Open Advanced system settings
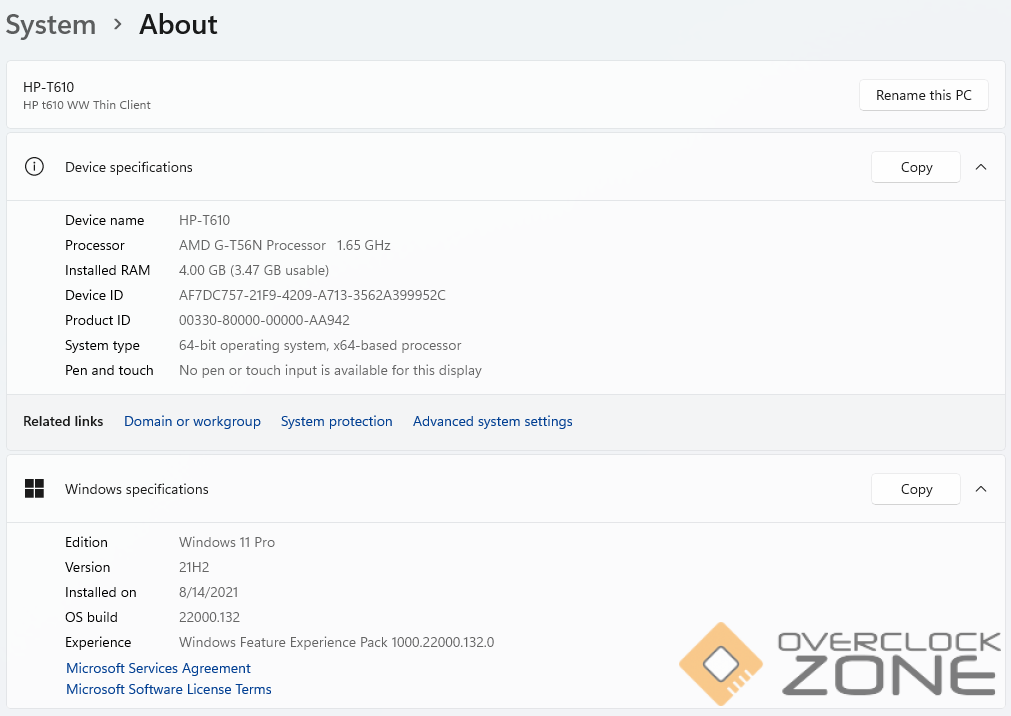This screenshot has width=1011, height=716. 492,422
